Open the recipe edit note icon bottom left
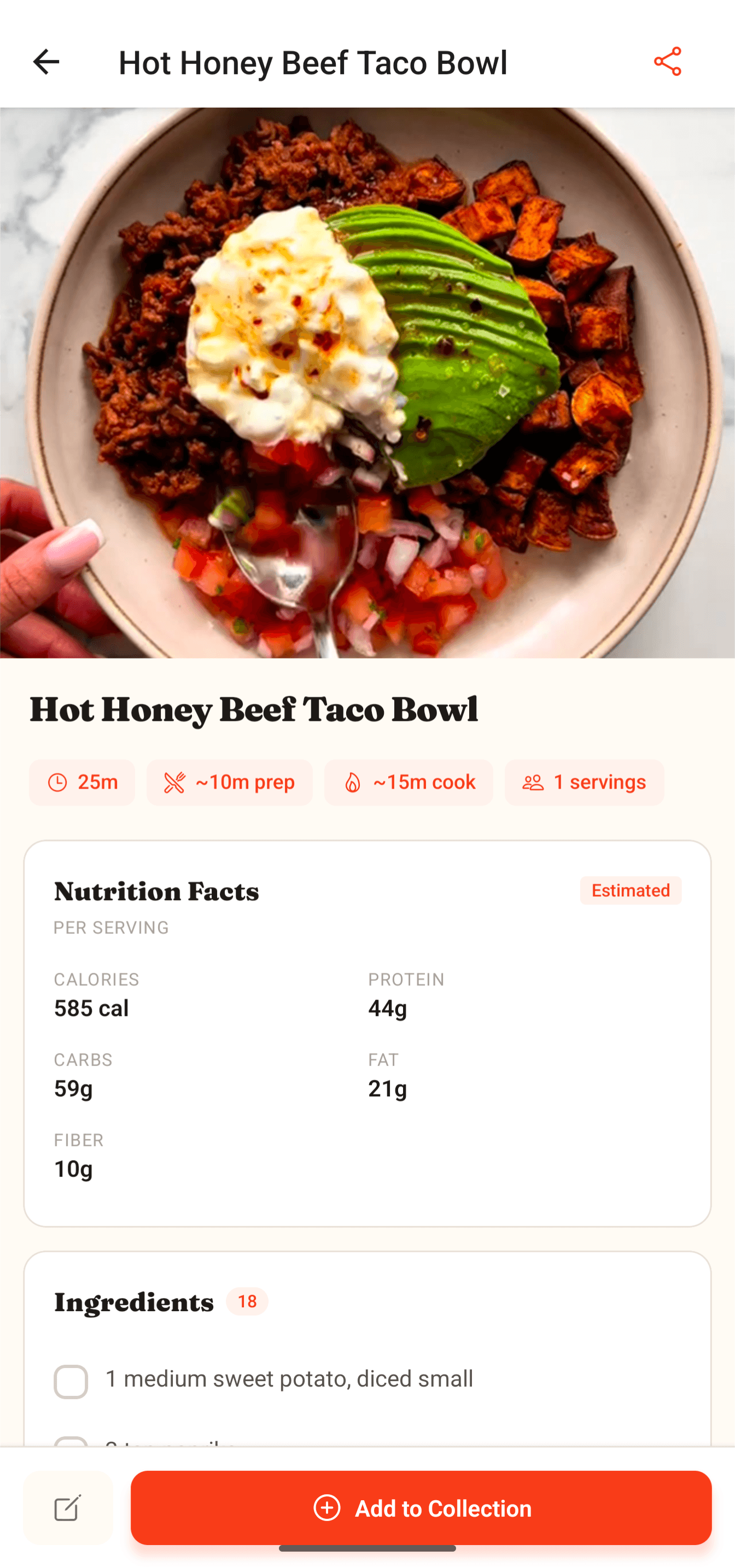Image resolution: width=735 pixels, height=1568 pixels. [x=67, y=1508]
